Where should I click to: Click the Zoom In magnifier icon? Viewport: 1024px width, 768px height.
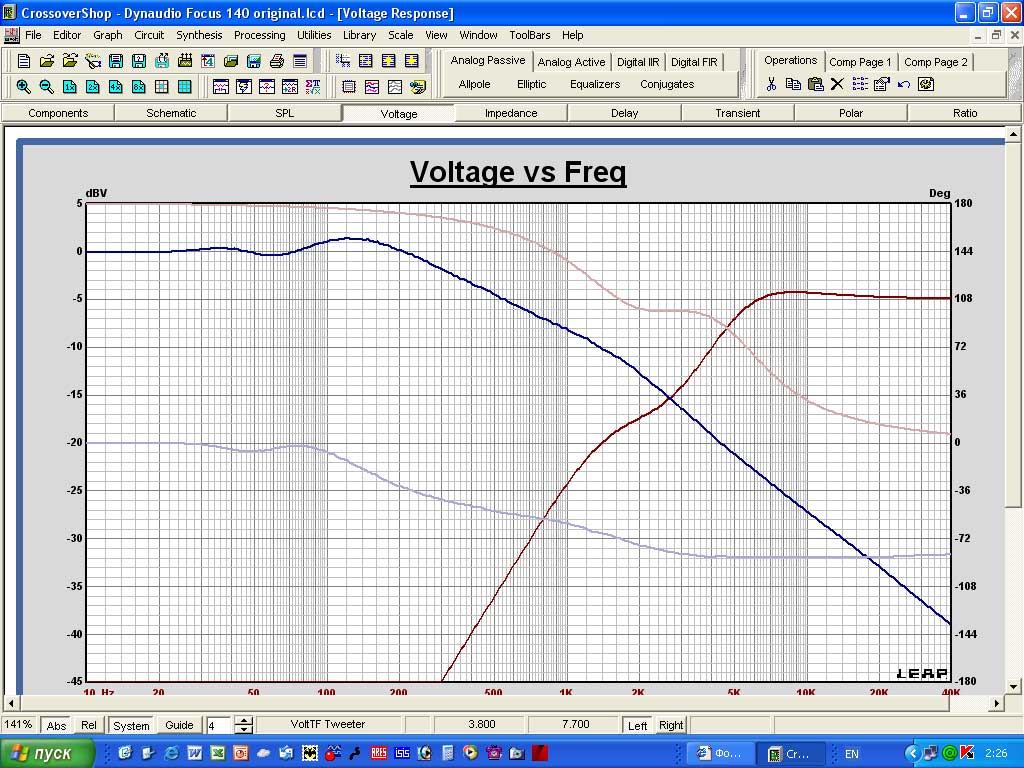click(x=24, y=86)
